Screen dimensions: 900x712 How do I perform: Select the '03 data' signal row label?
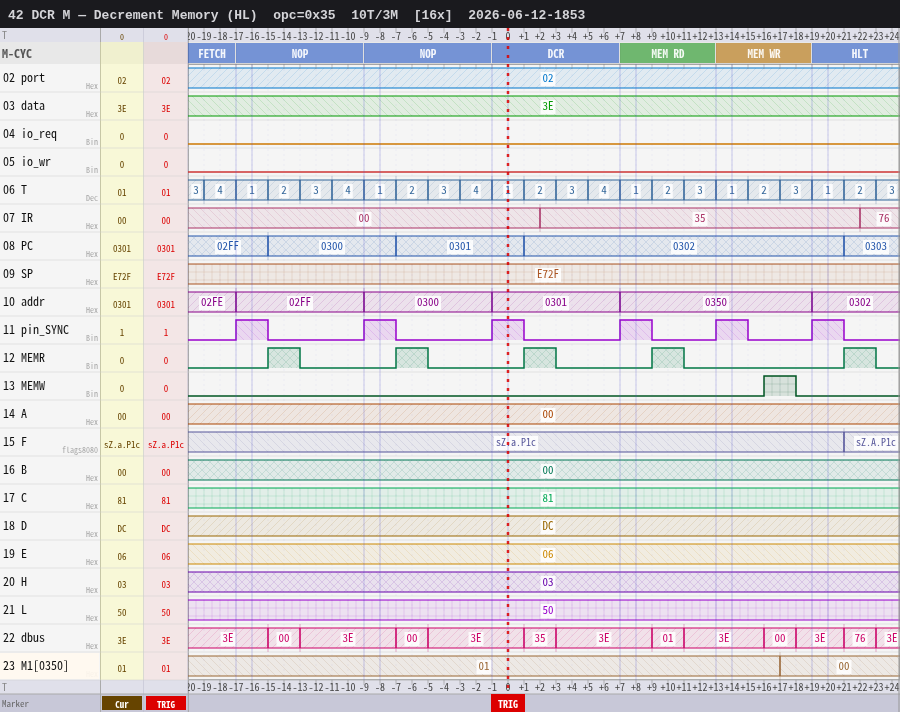24,106
